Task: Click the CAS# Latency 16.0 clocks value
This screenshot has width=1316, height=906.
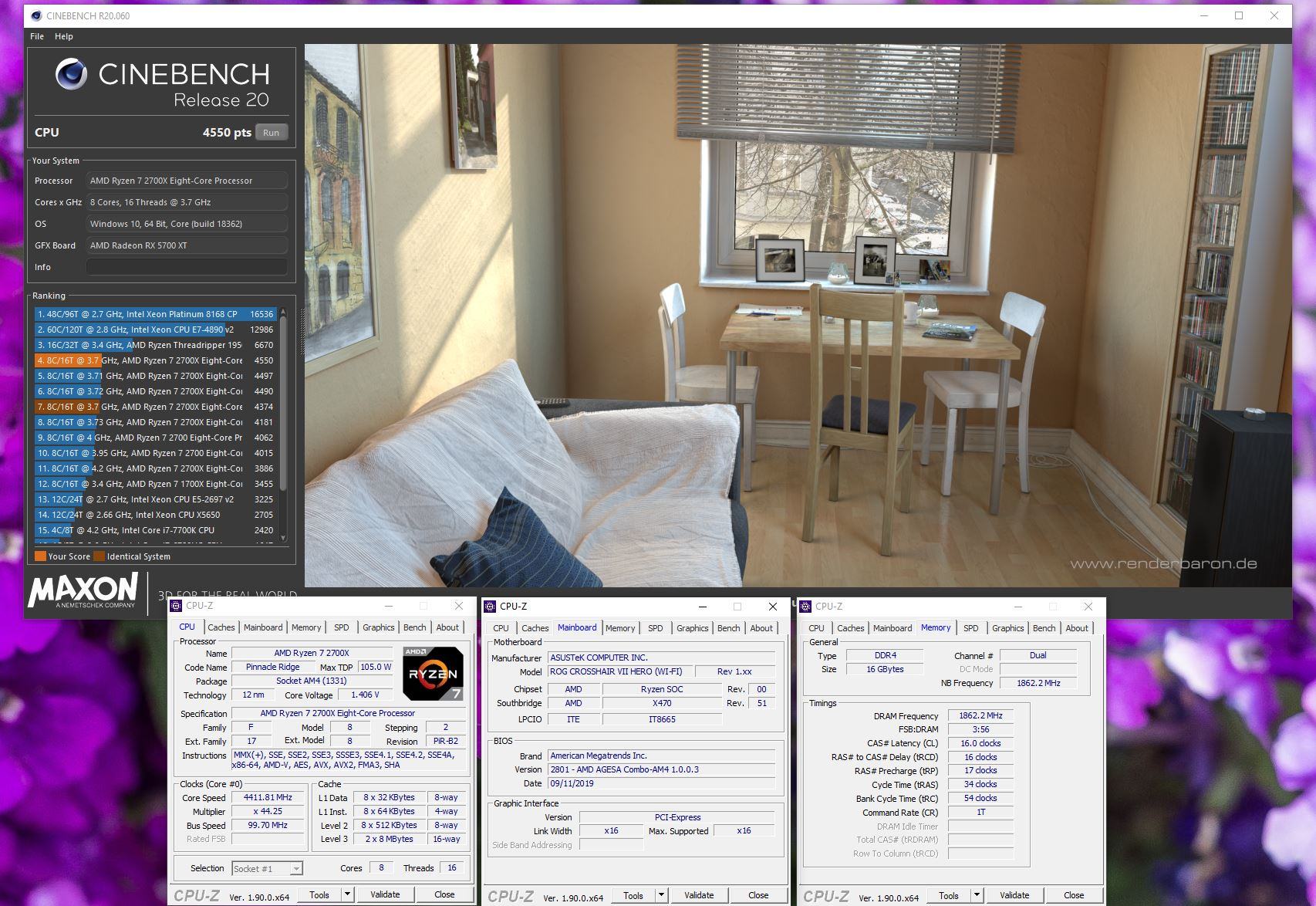Action: (980, 743)
